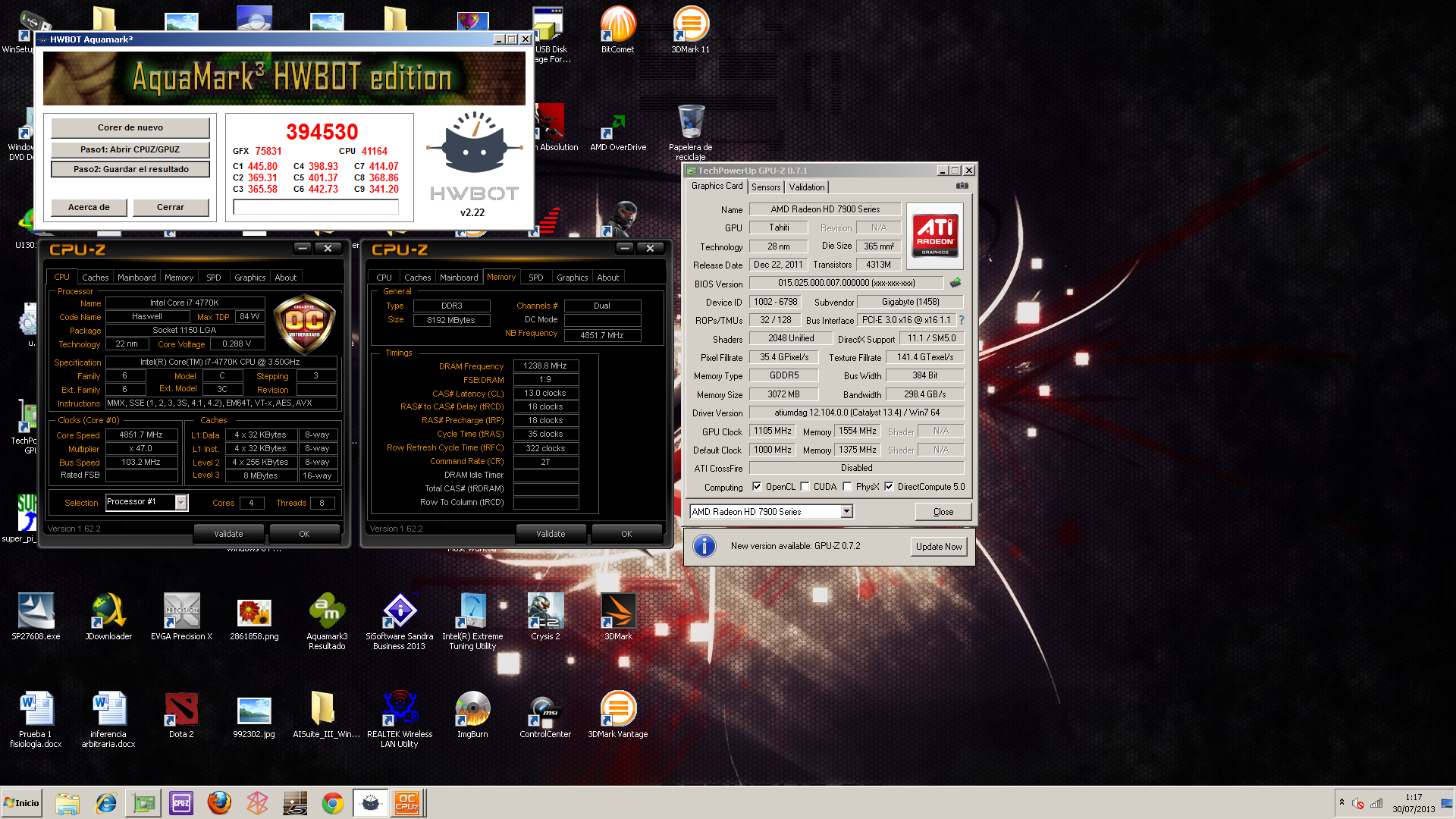Launch EVGA Precision X shortcut
The image size is (1456, 819).
pos(181,617)
